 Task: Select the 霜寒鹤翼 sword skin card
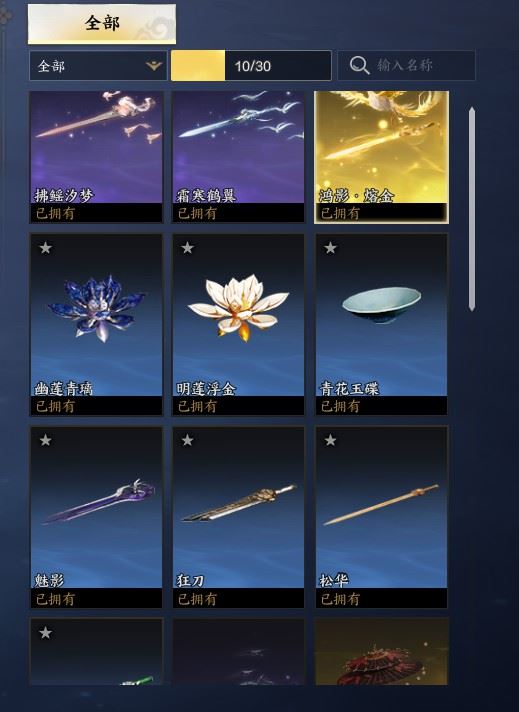(x=238, y=157)
